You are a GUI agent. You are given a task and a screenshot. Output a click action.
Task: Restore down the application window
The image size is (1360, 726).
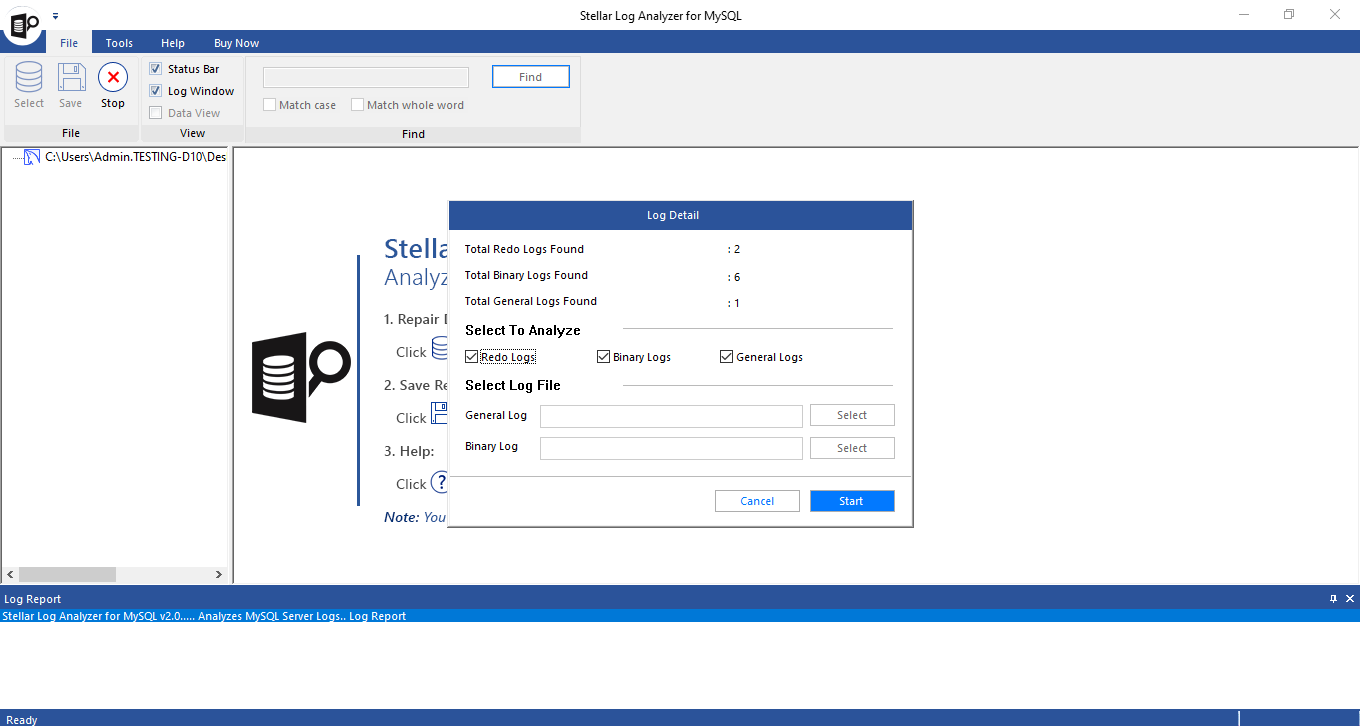[x=1289, y=15]
